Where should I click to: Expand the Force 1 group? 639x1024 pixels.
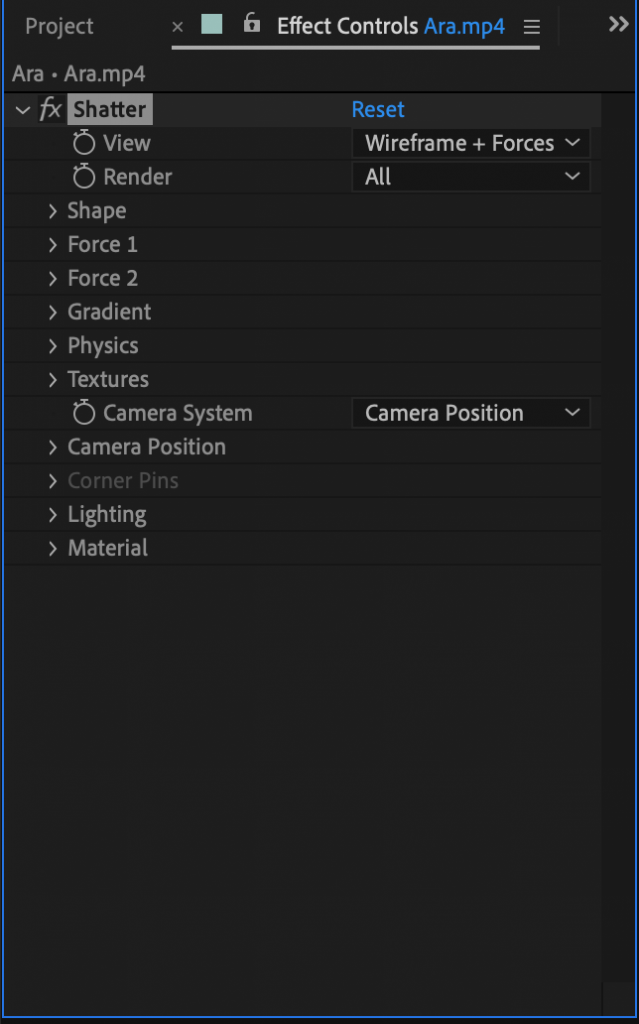(52, 244)
